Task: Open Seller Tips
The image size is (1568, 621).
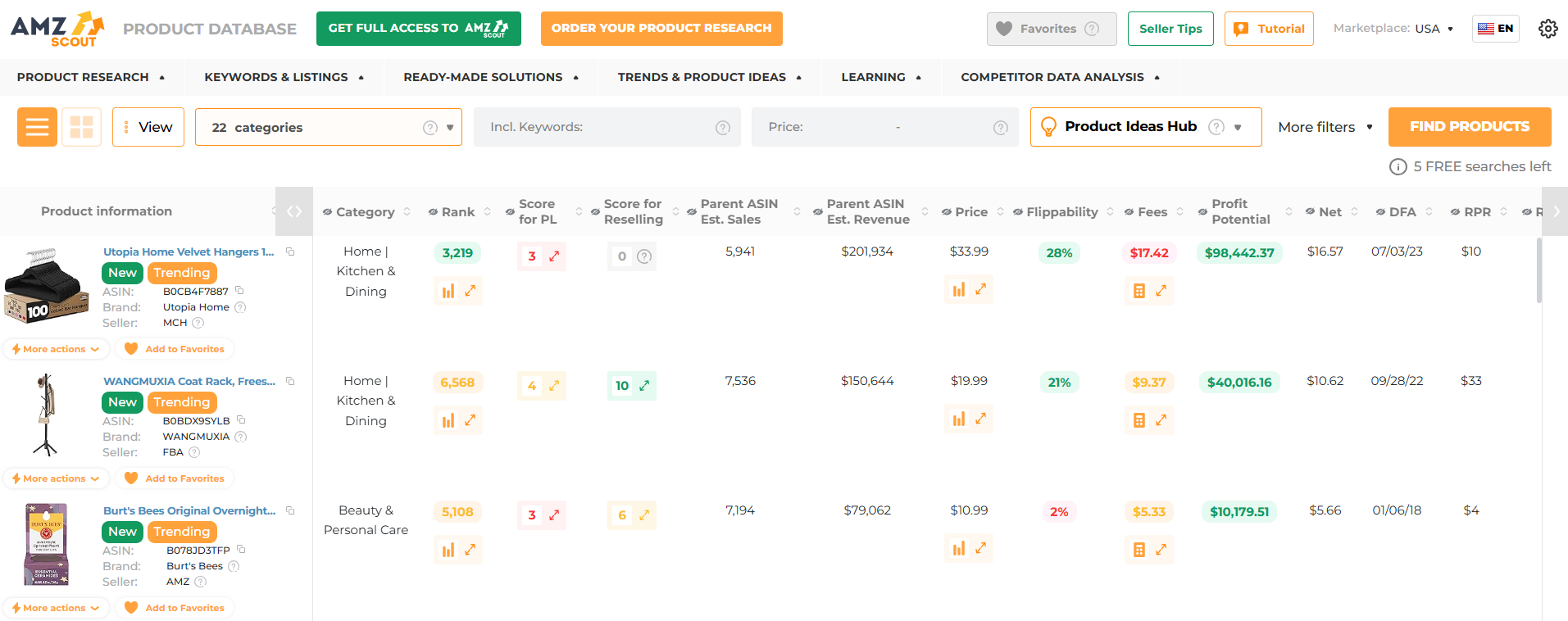Action: [x=1170, y=29]
